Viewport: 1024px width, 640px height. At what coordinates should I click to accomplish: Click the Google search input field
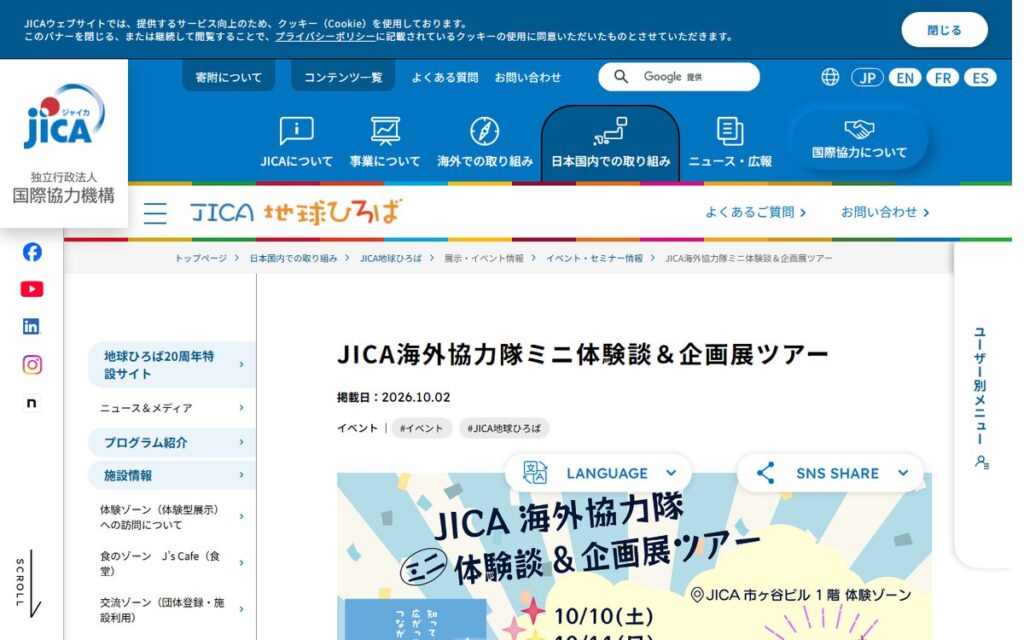click(x=679, y=77)
